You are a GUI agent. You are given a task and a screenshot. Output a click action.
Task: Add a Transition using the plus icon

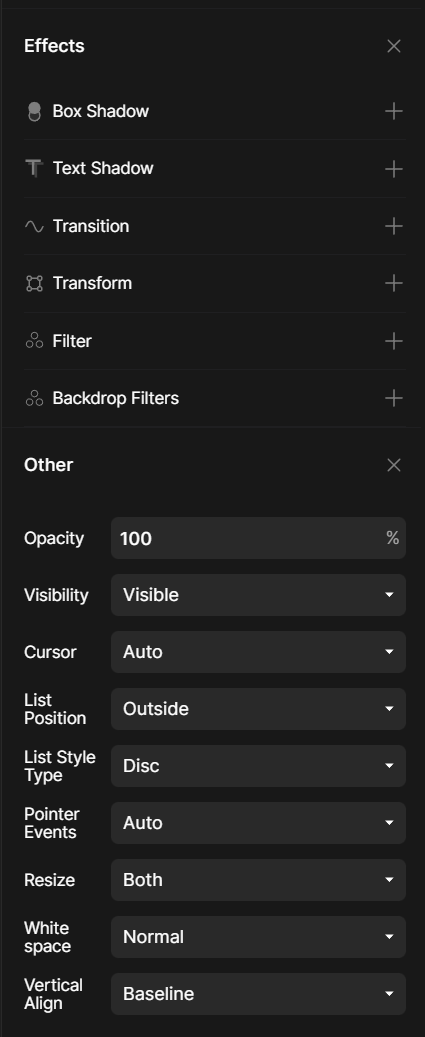(x=394, y=226)
